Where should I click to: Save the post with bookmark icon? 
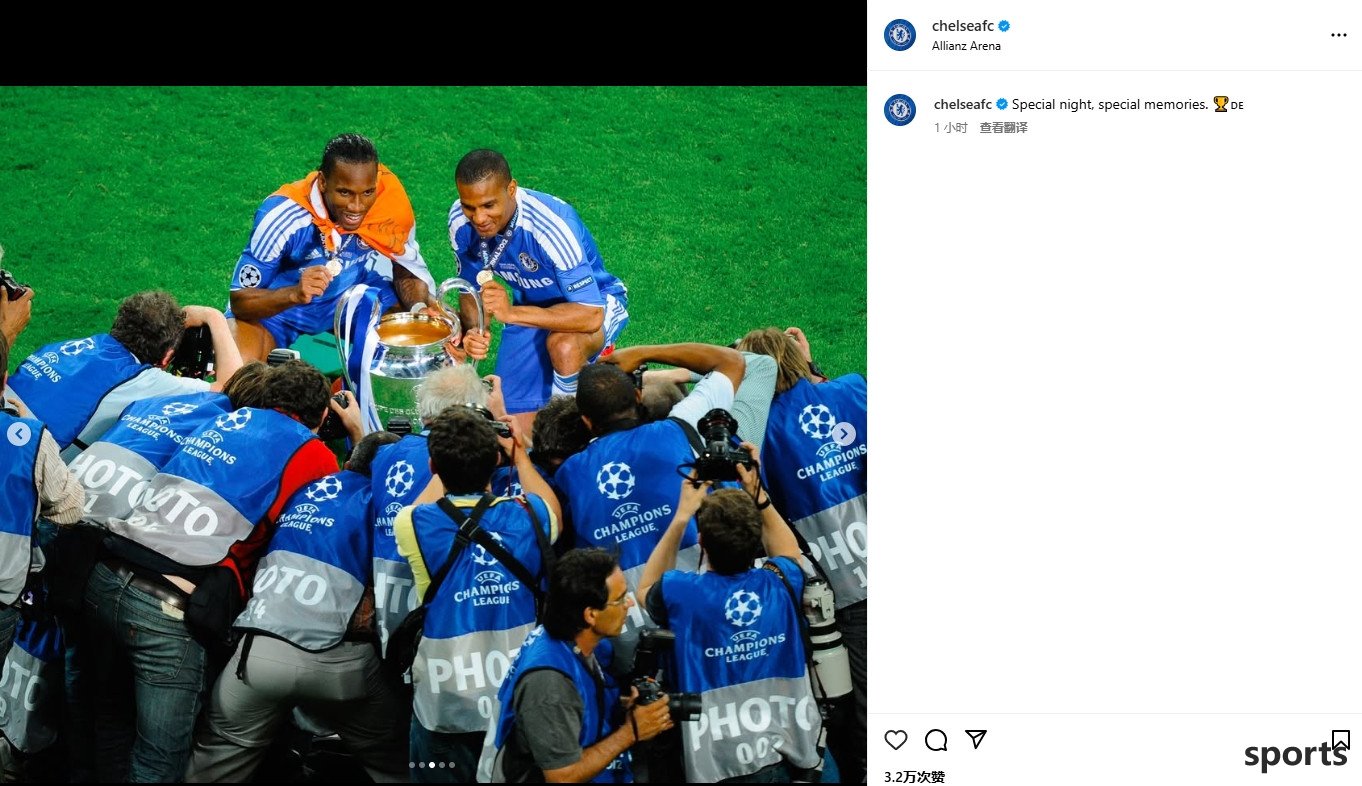point(1341,740)
